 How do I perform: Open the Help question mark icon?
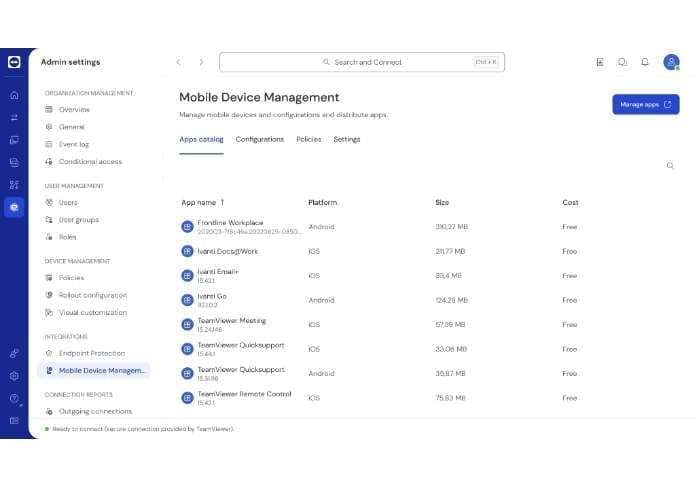tap(14, 398)
